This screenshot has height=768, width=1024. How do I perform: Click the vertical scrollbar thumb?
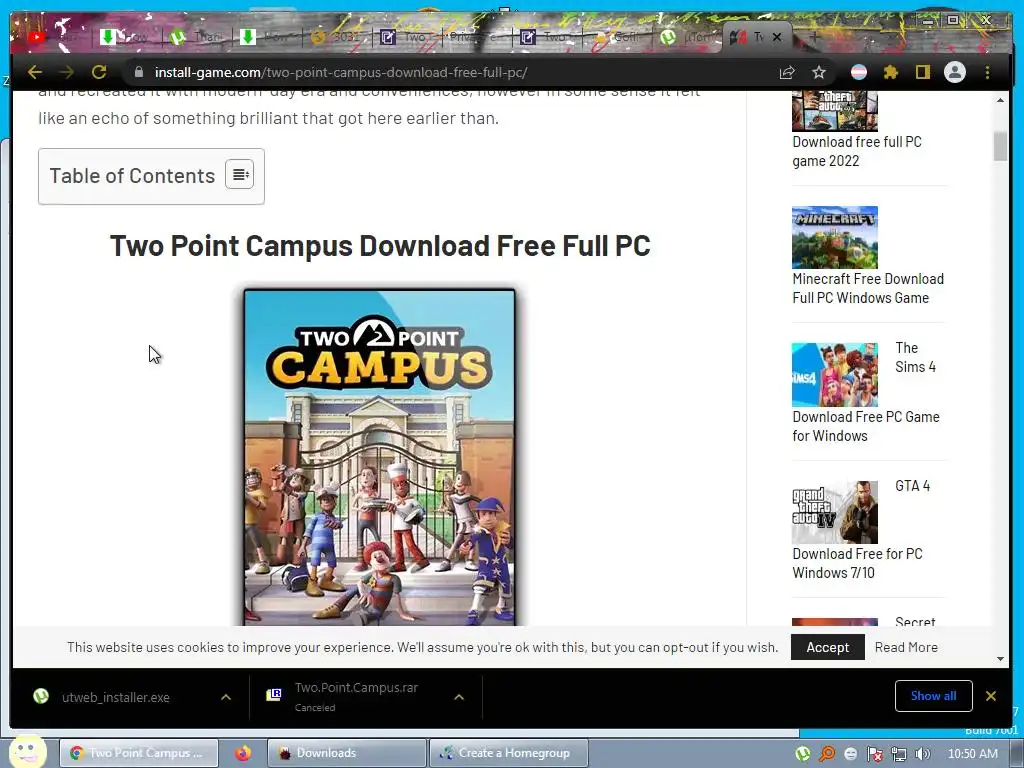[x=1000, y=146]
